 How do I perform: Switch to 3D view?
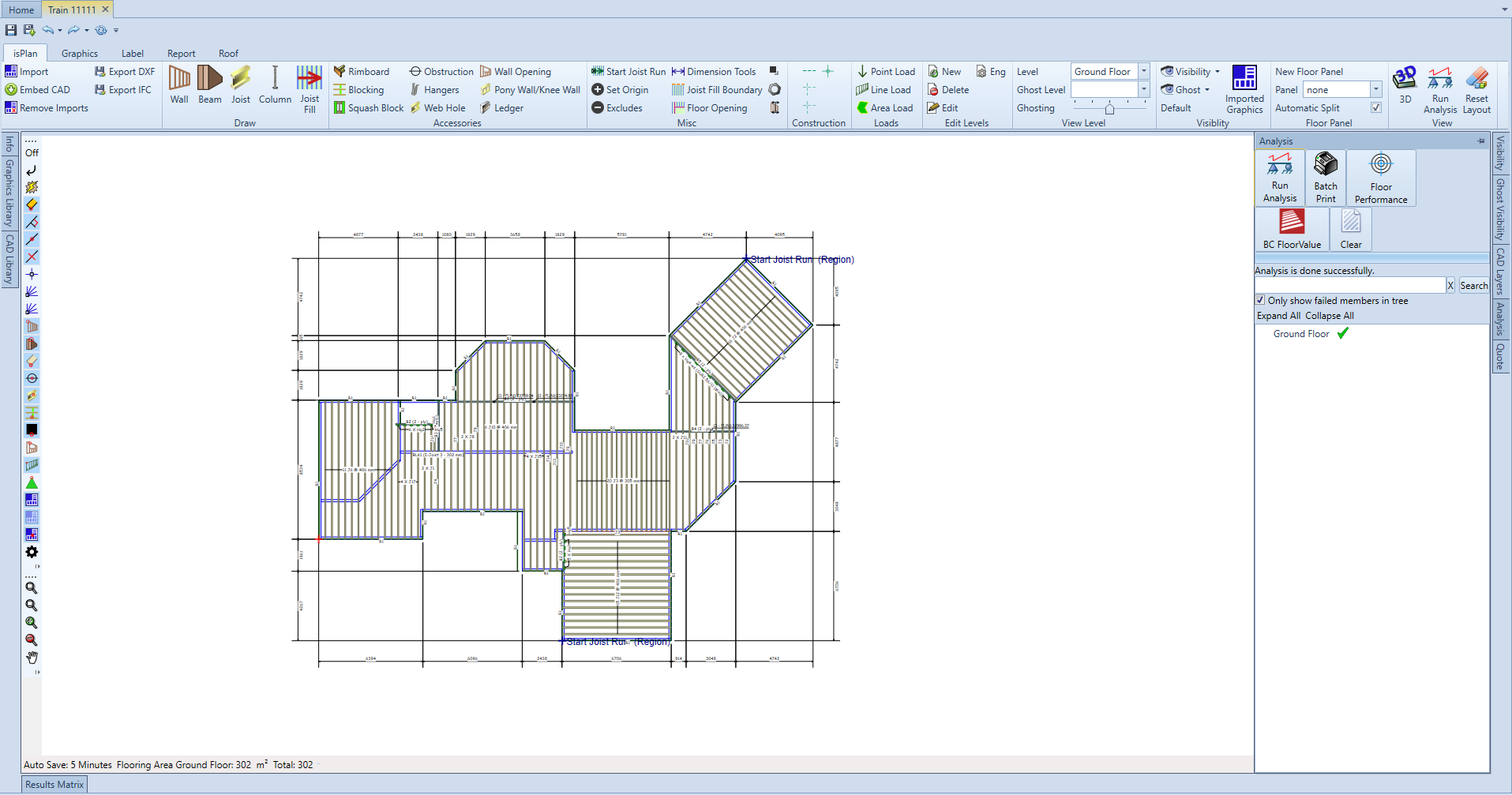[1405, 84]
